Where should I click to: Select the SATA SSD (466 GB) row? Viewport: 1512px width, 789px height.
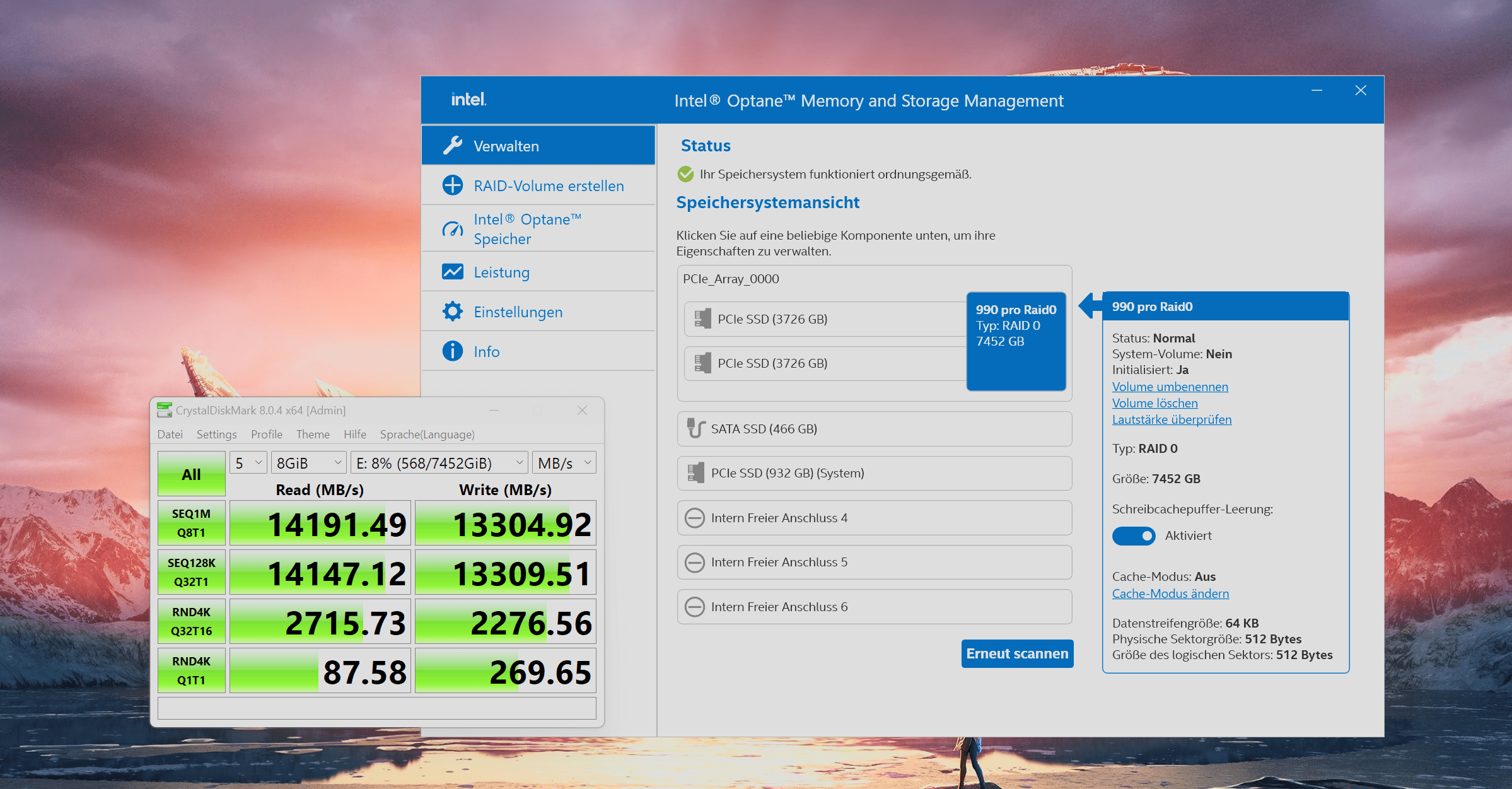[x=875, y=429]
